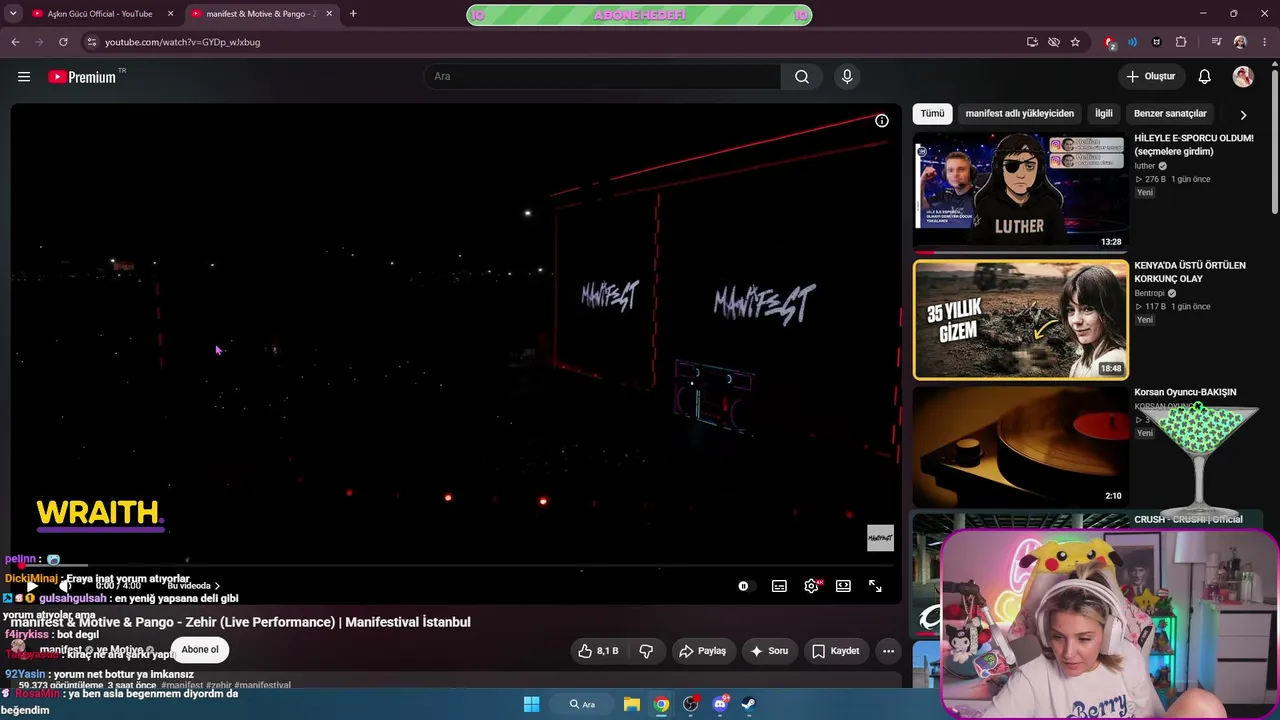Viewport: 1280px width, 720px height.
Task: Open the Korsan Oyuncu turntable video thumbnail
Action: click(1020, 447)
